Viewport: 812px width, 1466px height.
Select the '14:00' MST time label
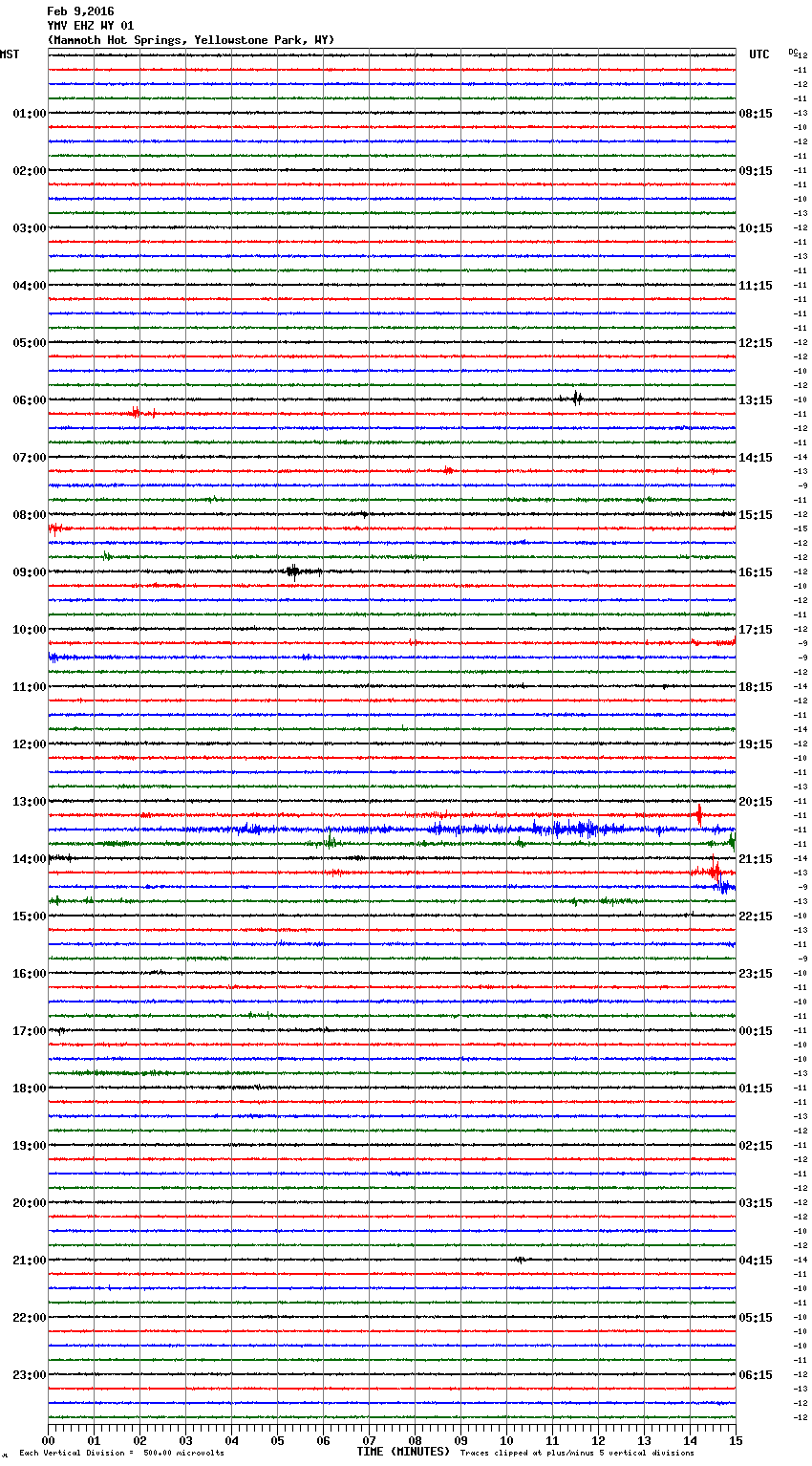click(x=30, y=859)
